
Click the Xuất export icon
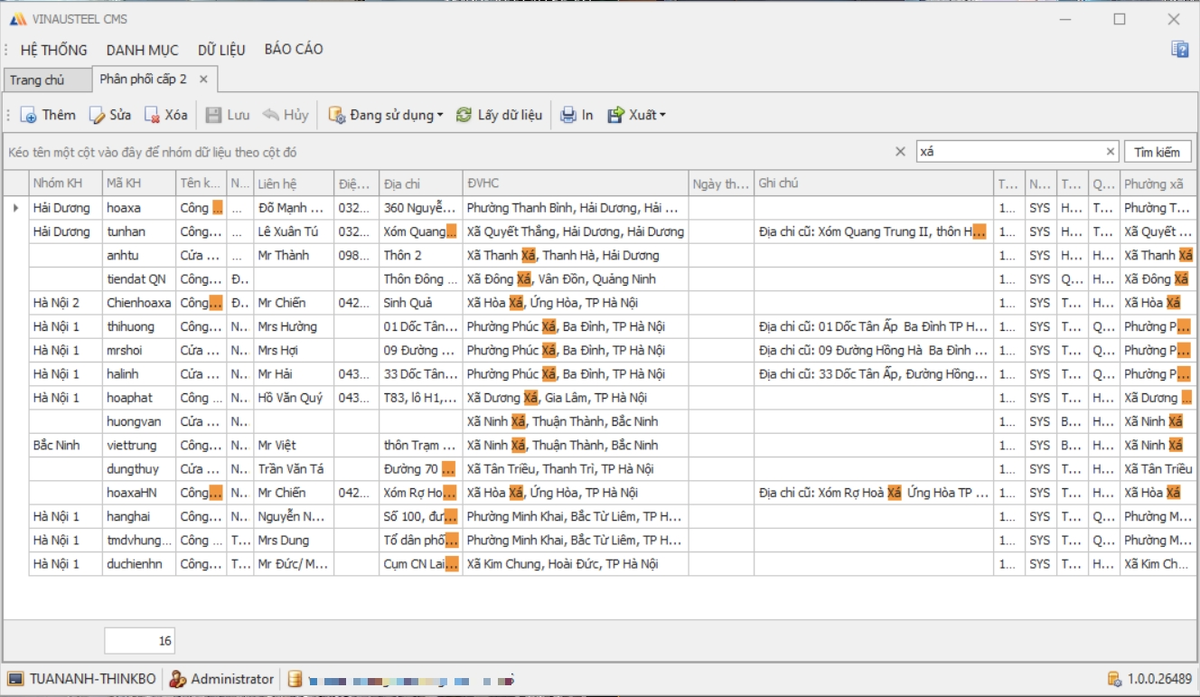616,115
